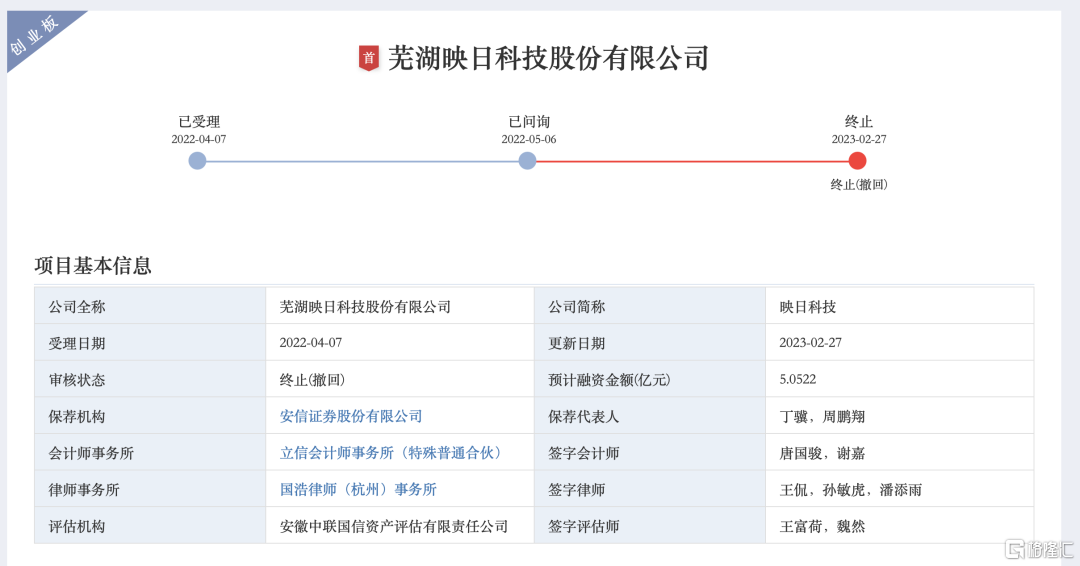
Task: Click the names 王富荷，魏然
Action: tap(822, 526)
